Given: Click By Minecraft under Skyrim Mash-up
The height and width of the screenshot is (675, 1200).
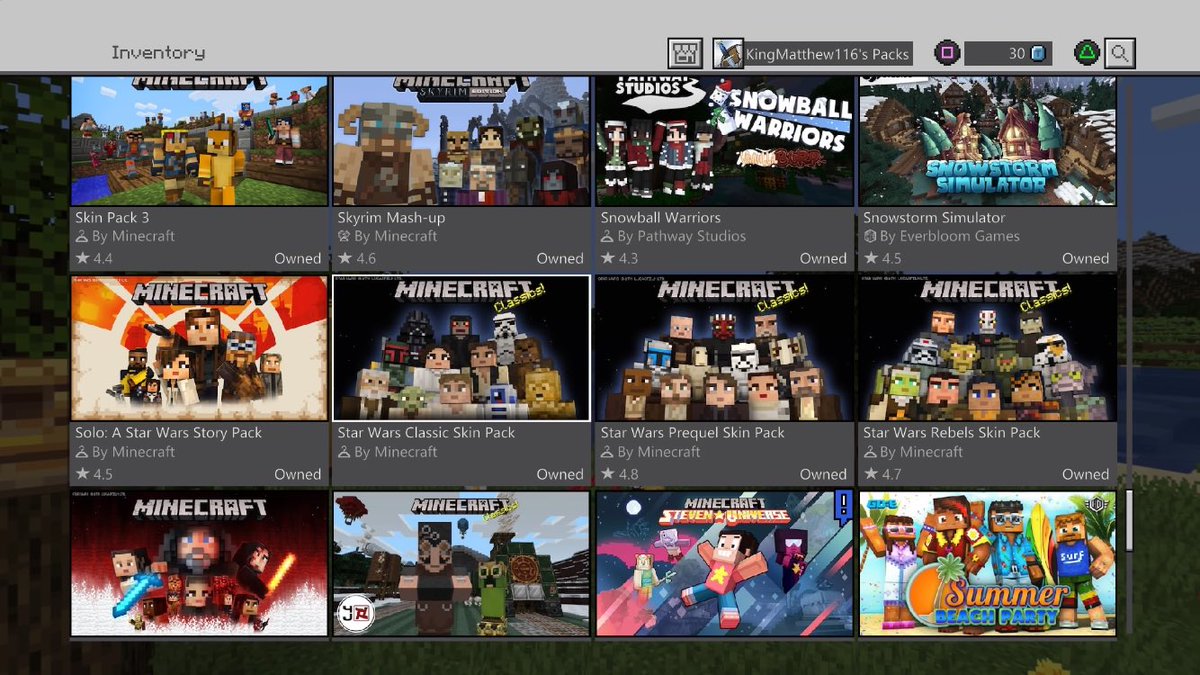Looking at the screenshot, I should (396, 237).
